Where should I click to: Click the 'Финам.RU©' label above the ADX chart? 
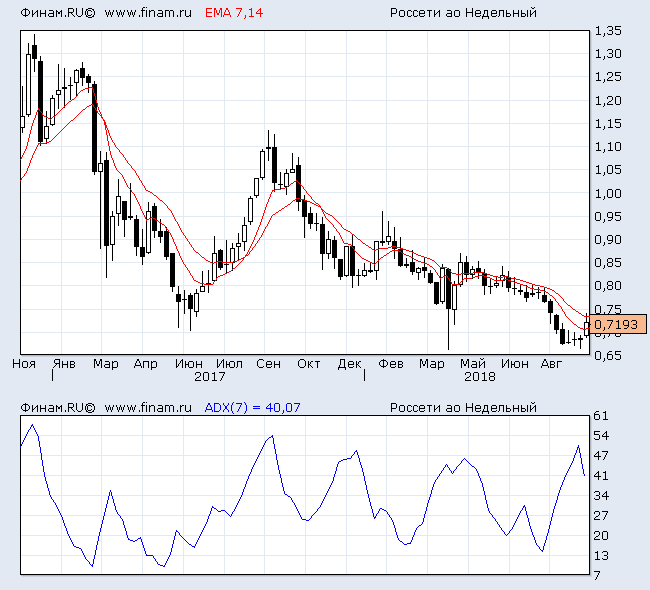[x=58, y=408]
